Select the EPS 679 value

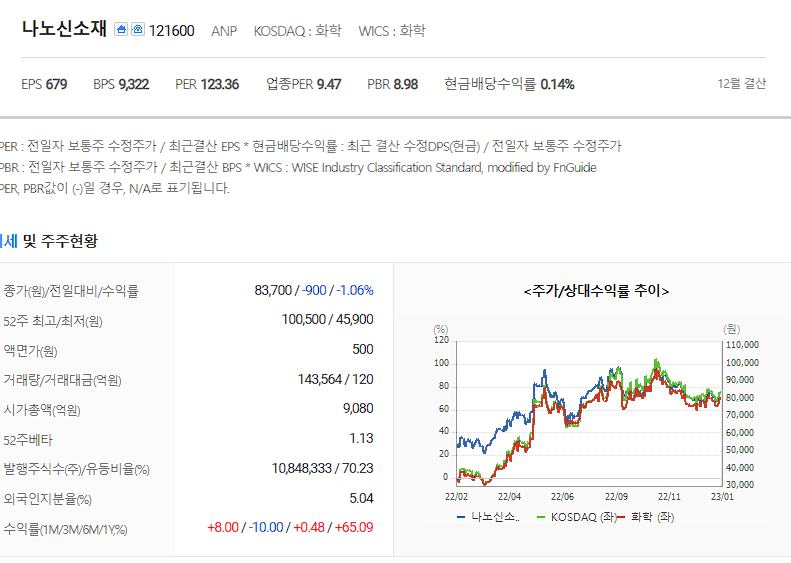[x=44, y=84]
